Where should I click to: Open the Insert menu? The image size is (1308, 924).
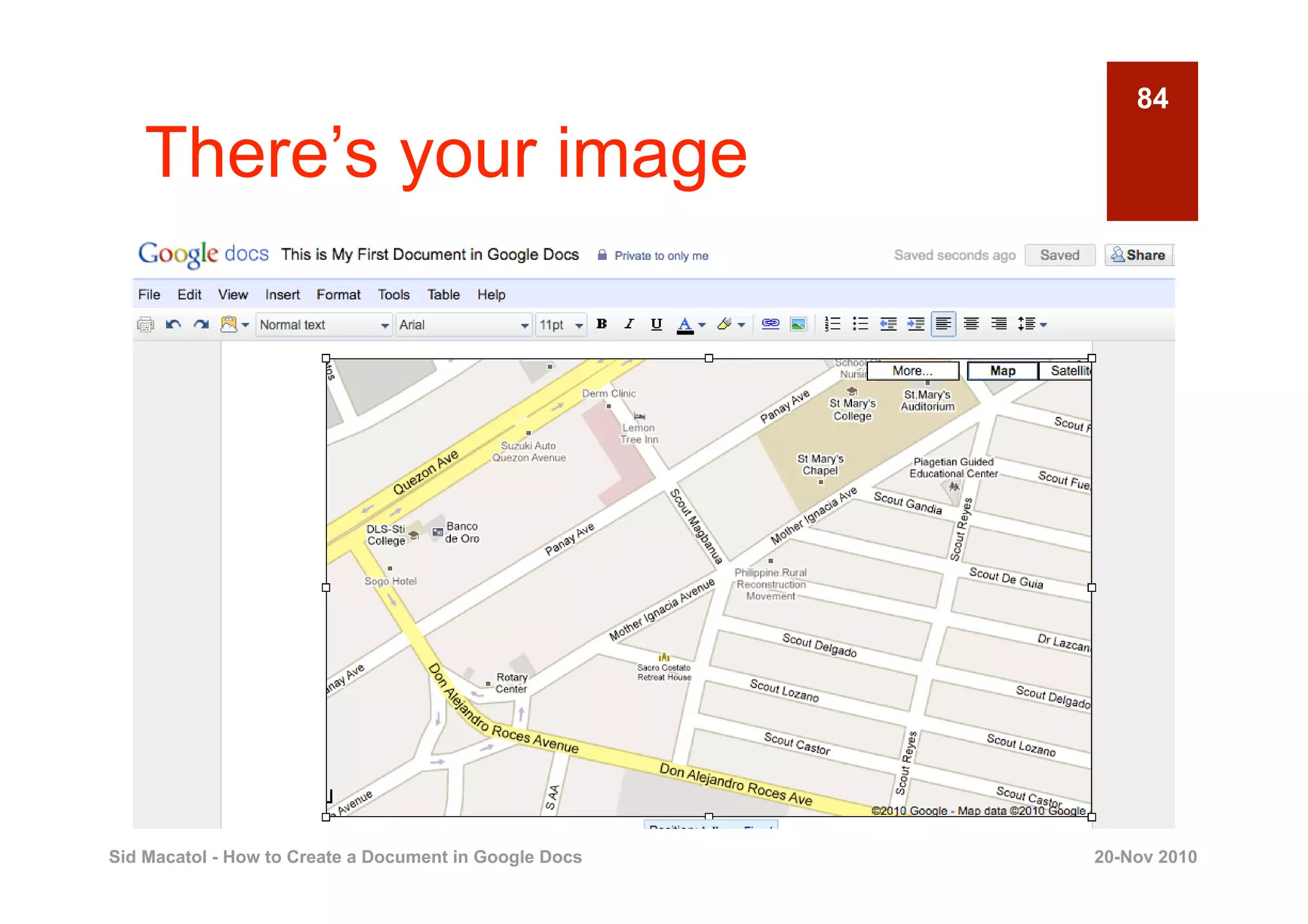(282, 295)
